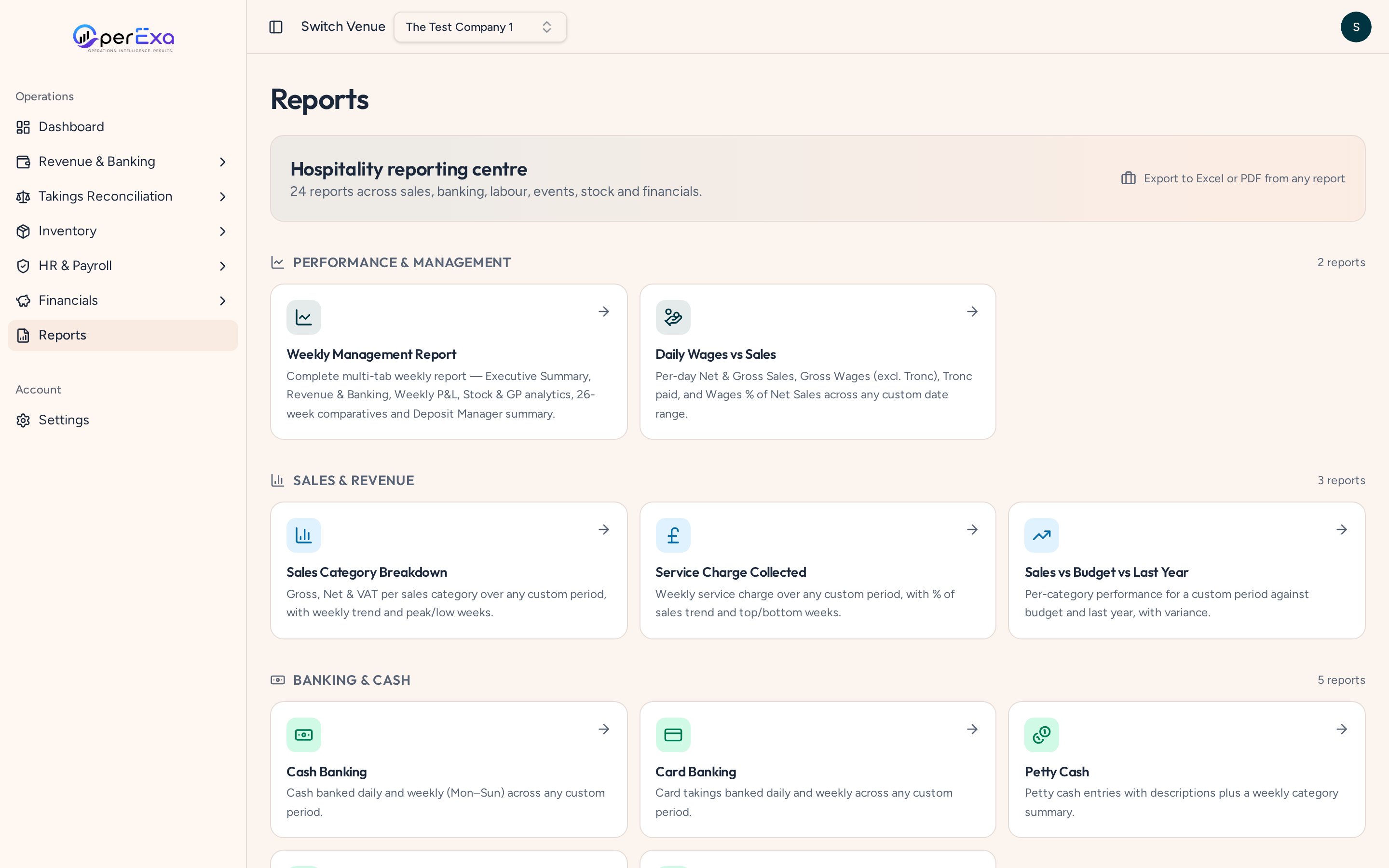The height and width of the screenshot is (868, 1389).
Task: Open Takings Reconciliation menu item
Action: pyautogui.click(x=123, y=196)
